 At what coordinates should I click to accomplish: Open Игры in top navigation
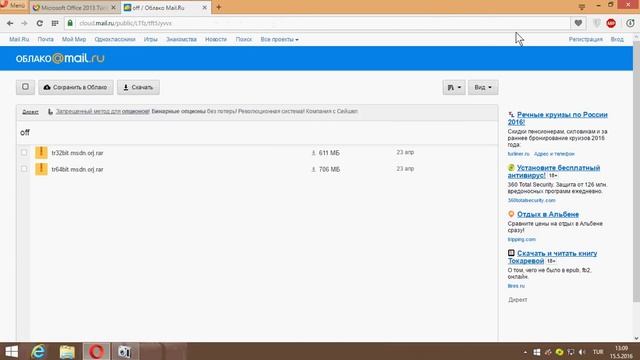[151, 39]
